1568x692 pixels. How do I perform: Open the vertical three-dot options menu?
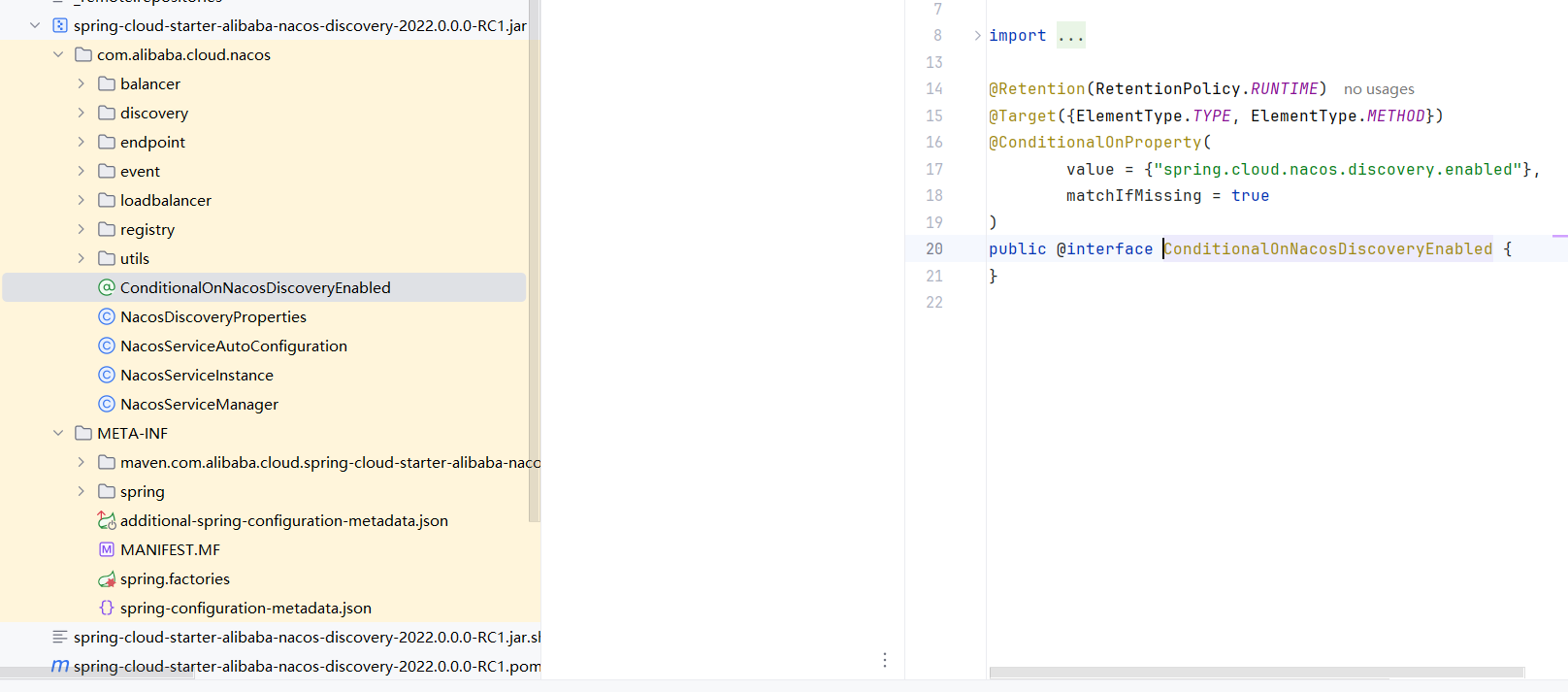(x=885, y=660)
